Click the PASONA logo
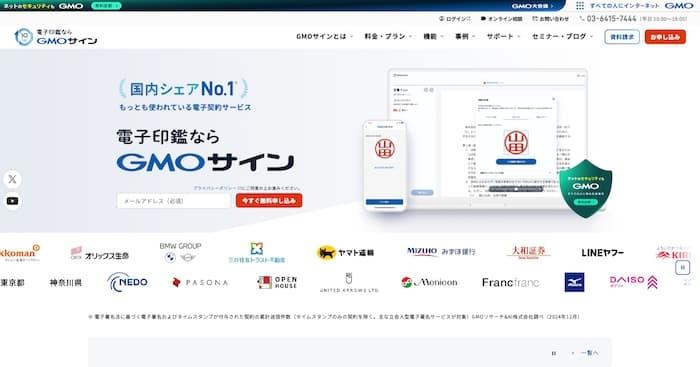 200,283
